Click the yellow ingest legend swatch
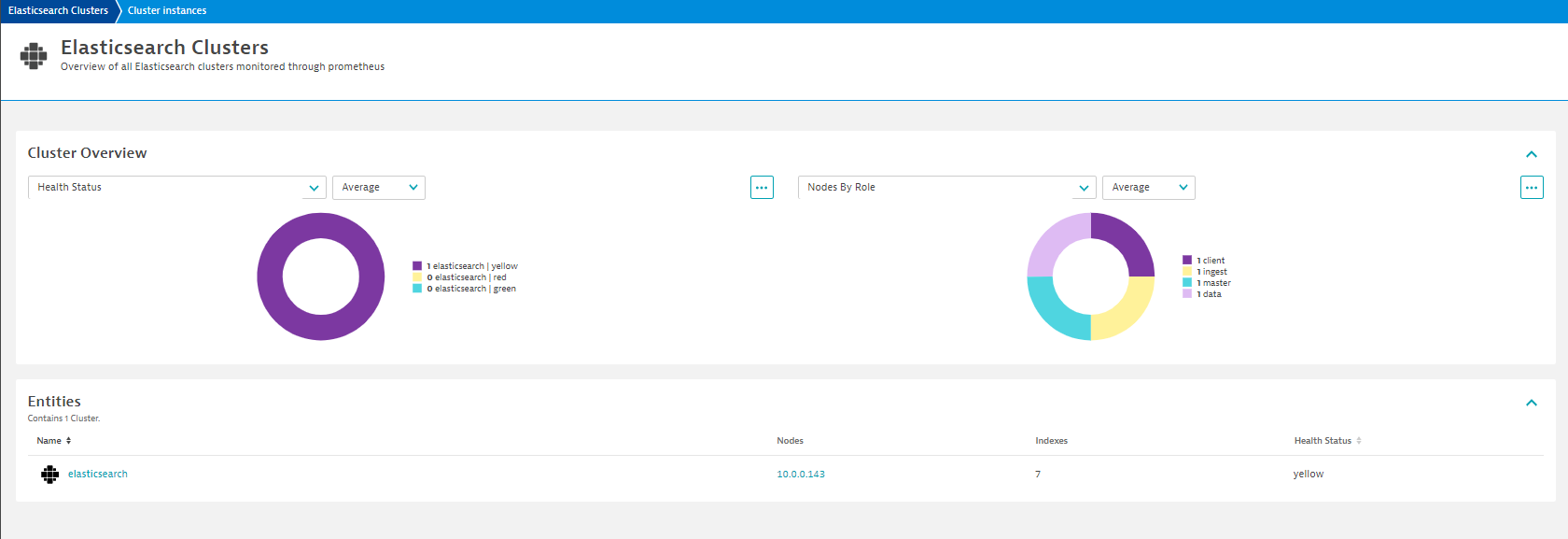 [1187, 272]
